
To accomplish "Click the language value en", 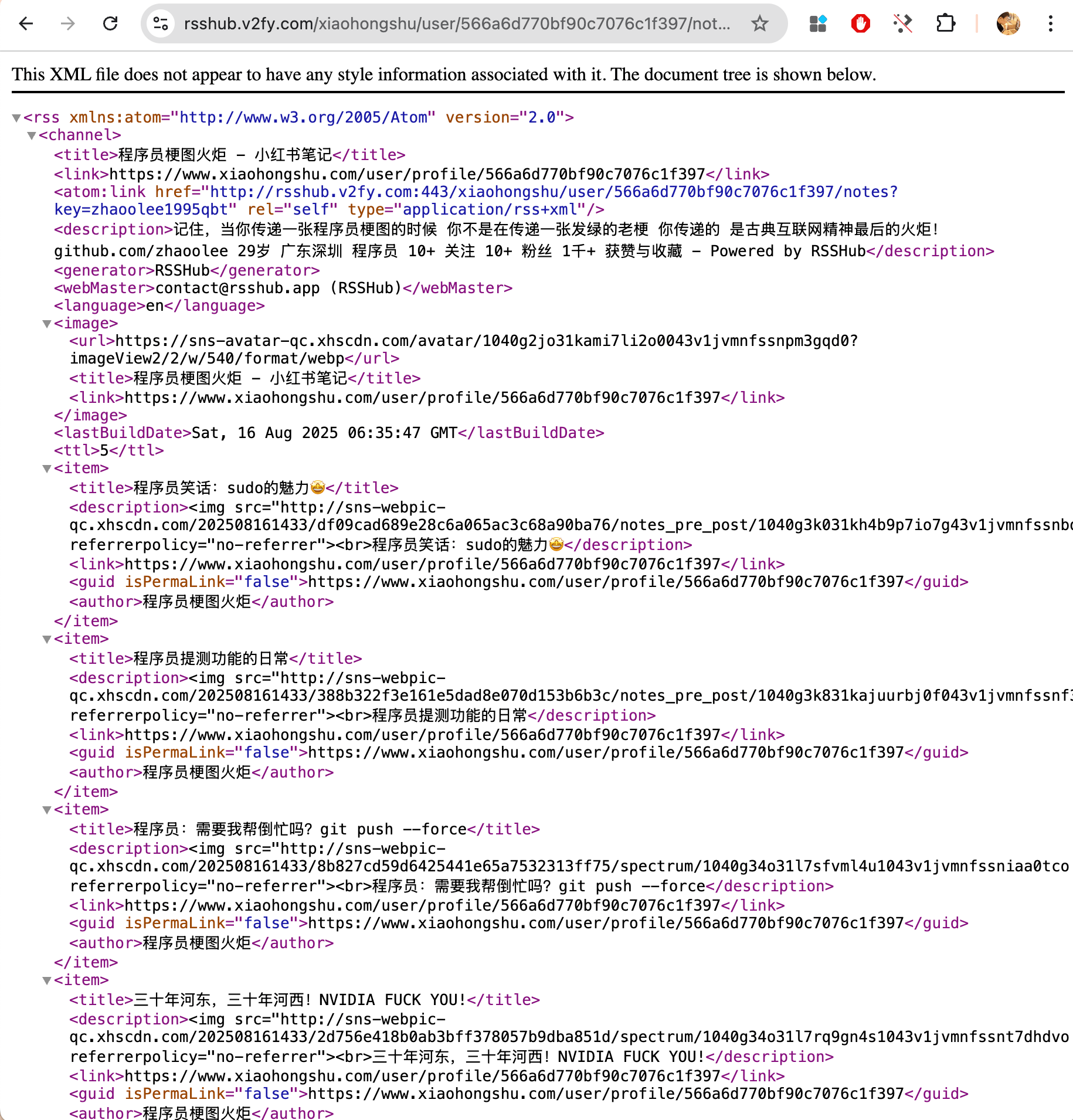I will coord(155,306).
